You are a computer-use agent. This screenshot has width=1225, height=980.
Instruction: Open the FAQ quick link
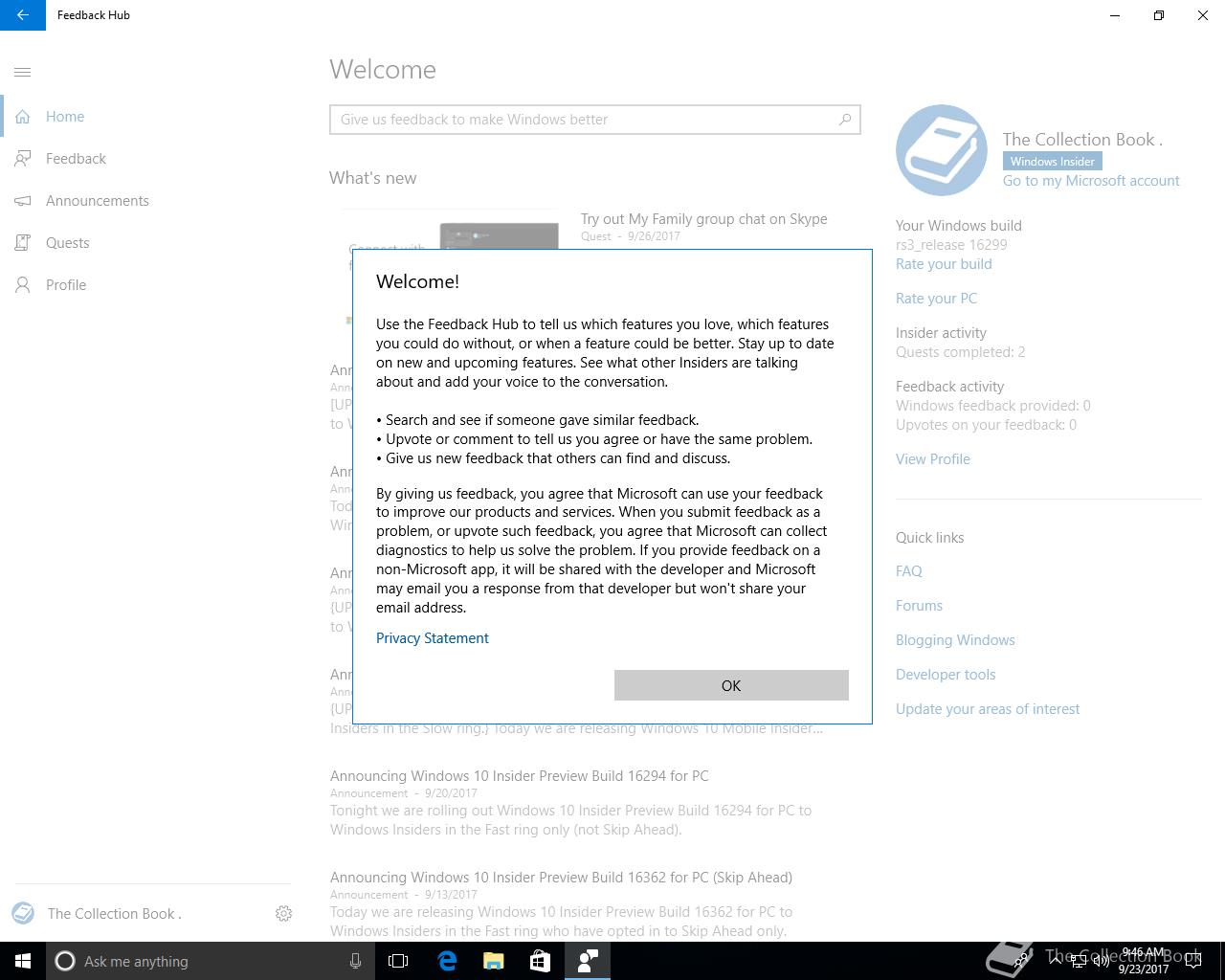coord(909,571)
